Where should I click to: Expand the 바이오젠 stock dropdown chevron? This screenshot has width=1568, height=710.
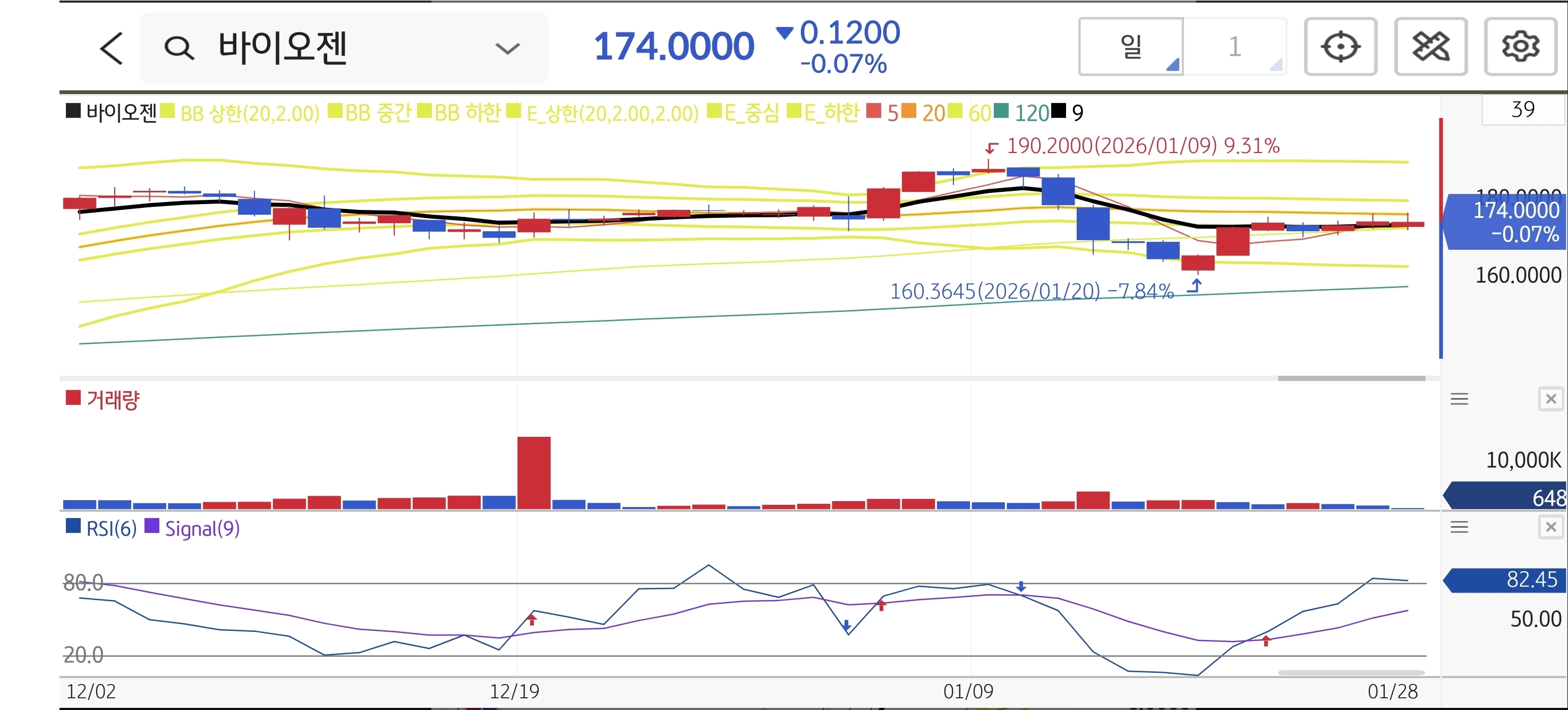[x=507, y=48]
